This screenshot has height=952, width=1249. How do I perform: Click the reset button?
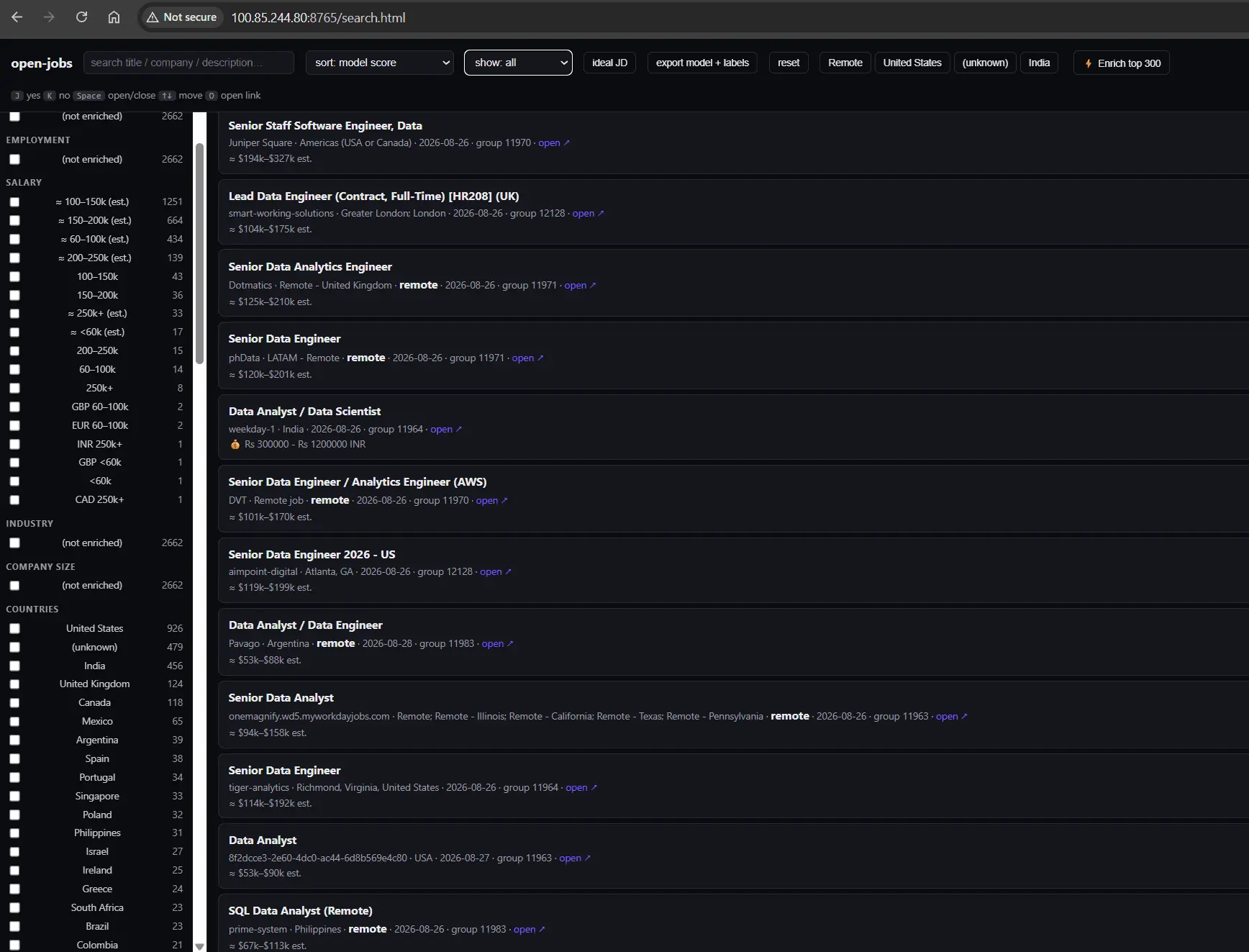pyautogui.click(x=789, y=63)
